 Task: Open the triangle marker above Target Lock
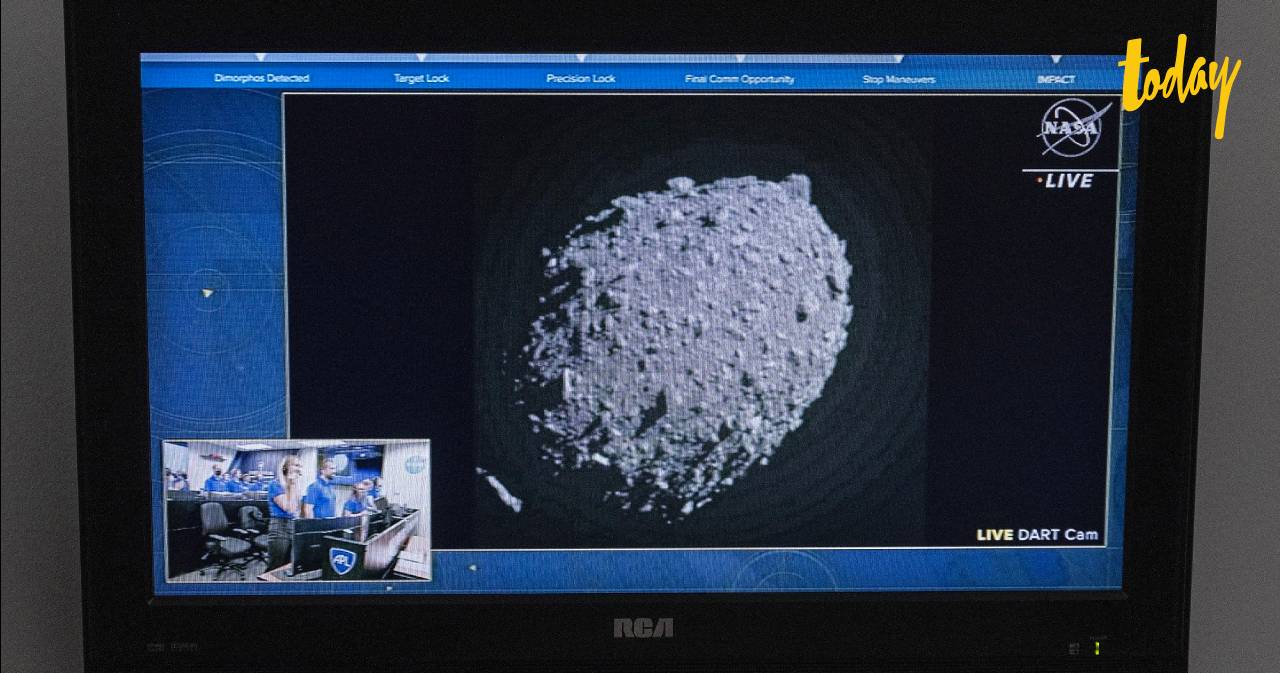click(x=420, y=59)
